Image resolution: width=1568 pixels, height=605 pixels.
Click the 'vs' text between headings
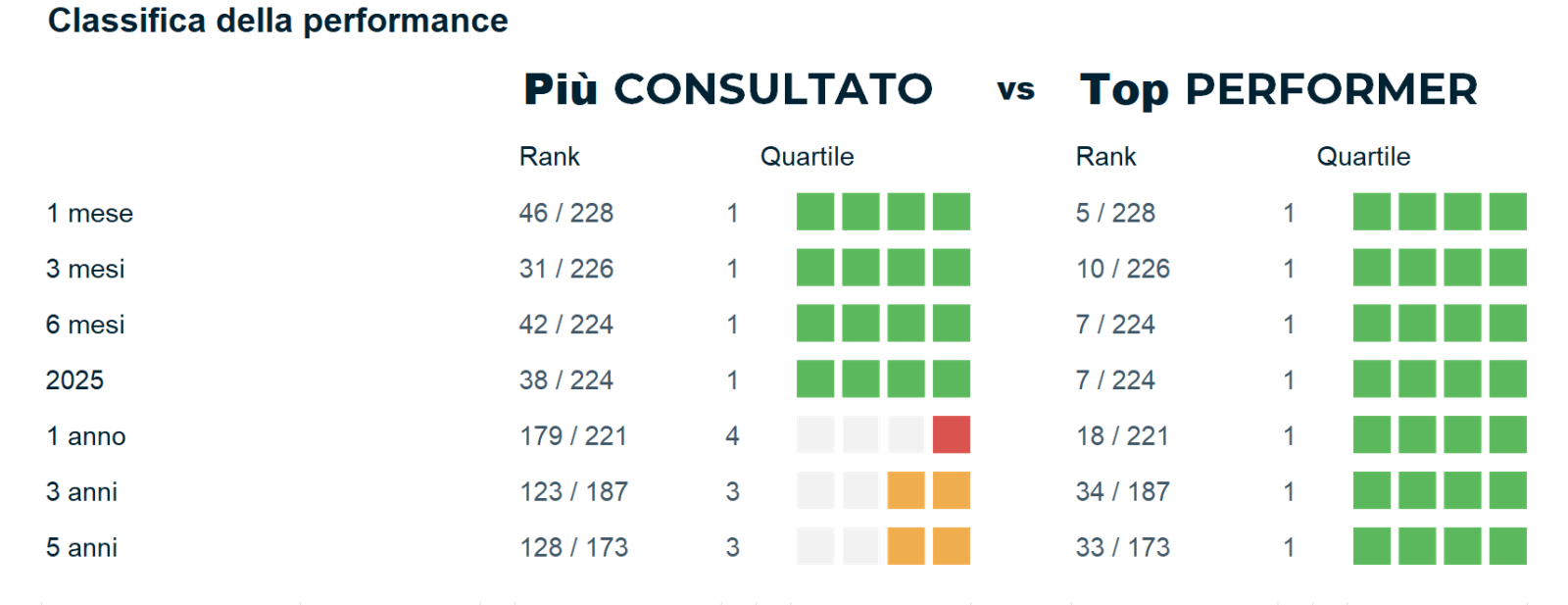coord(1016,90)
